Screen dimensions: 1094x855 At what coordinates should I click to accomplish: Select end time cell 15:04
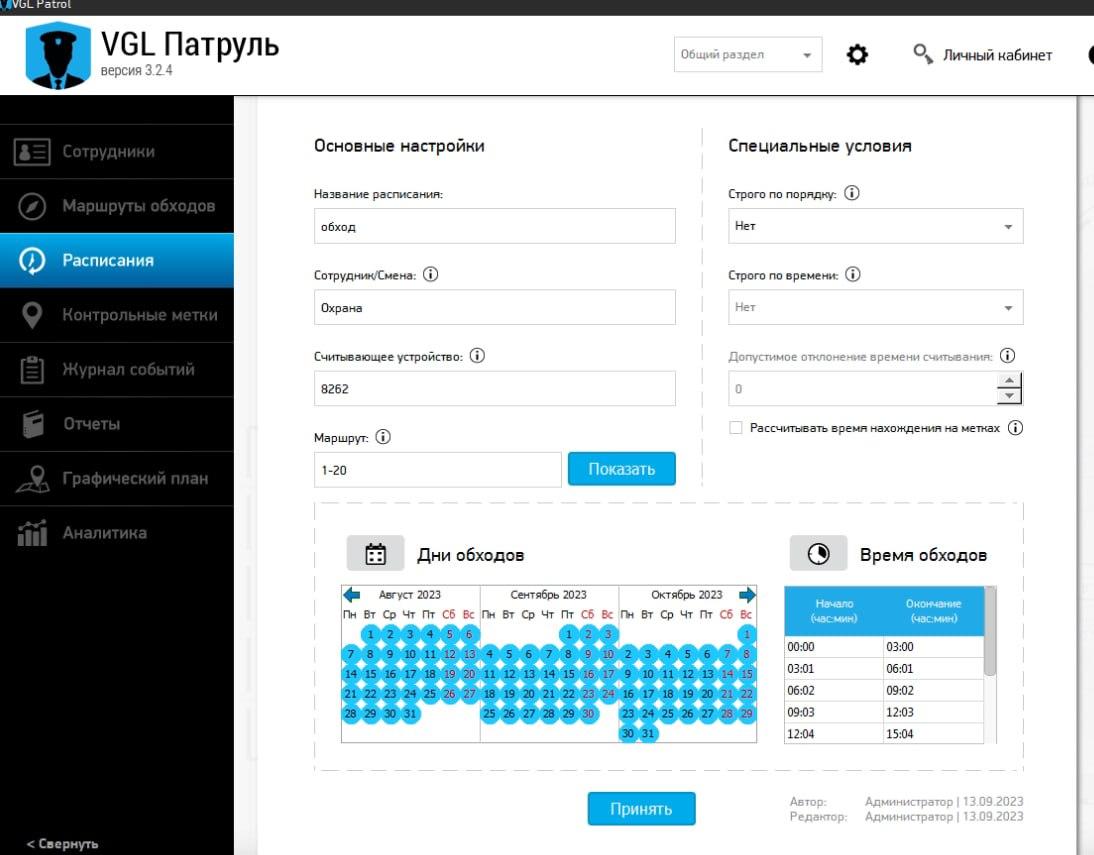(x=934, y=734)
